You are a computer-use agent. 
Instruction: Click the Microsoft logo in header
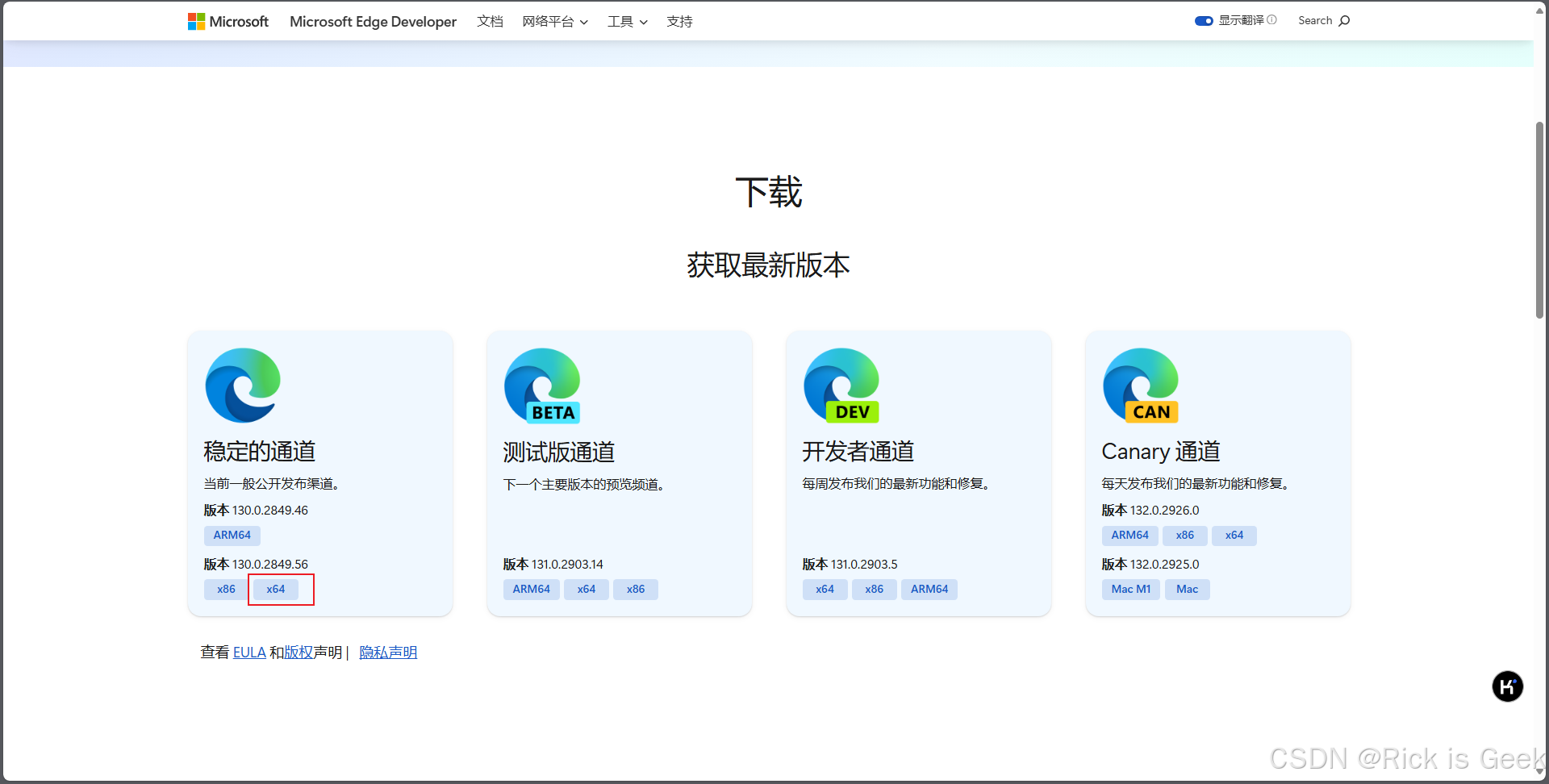coord(228,22)
